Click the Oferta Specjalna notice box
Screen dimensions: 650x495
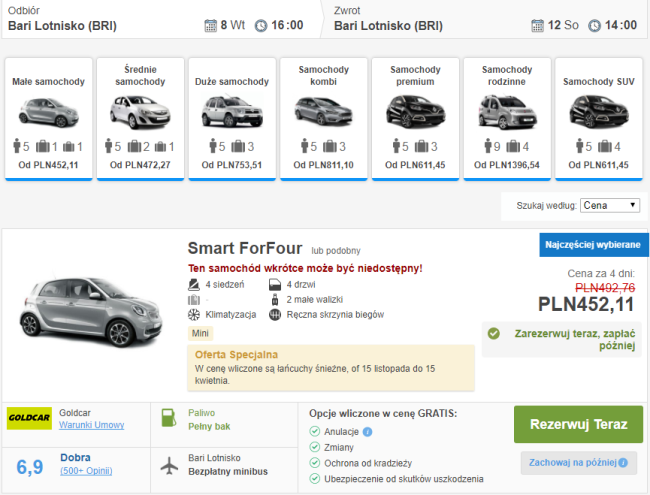(331, 368)
